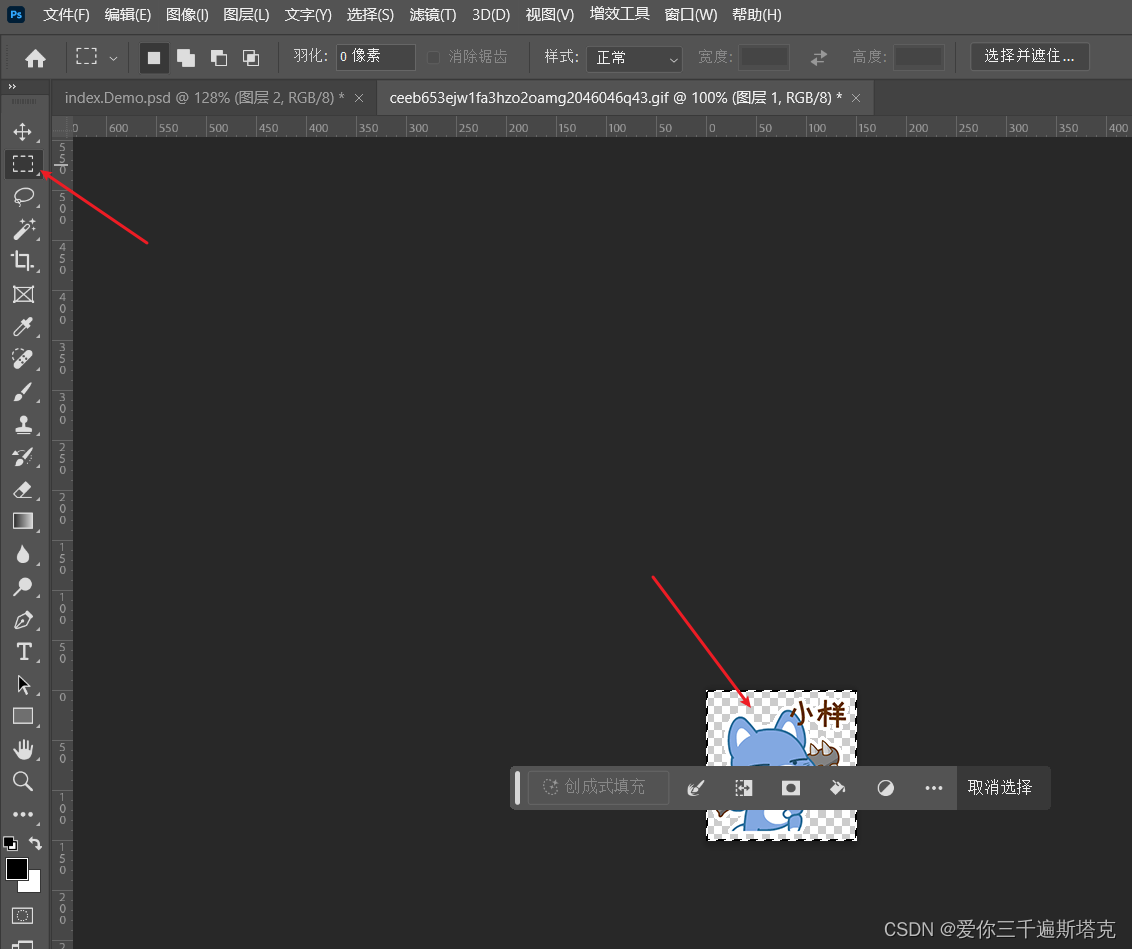Select the Crop tool
This screenshot has width=1132, height=949.
tap(23, 261)
